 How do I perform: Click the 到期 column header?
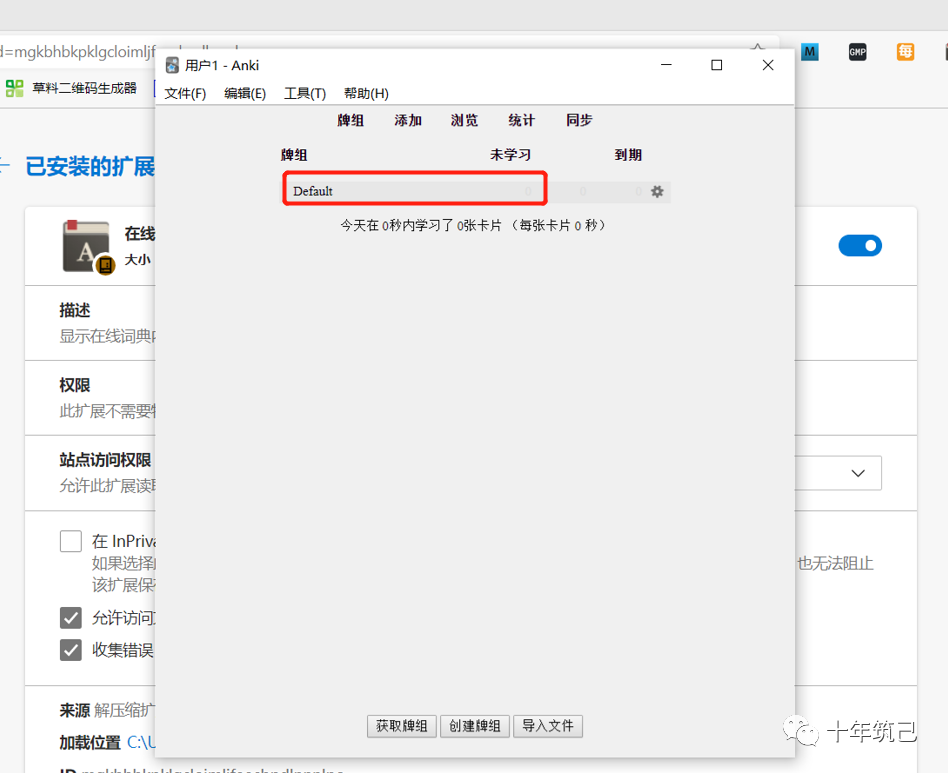(628, 155)
